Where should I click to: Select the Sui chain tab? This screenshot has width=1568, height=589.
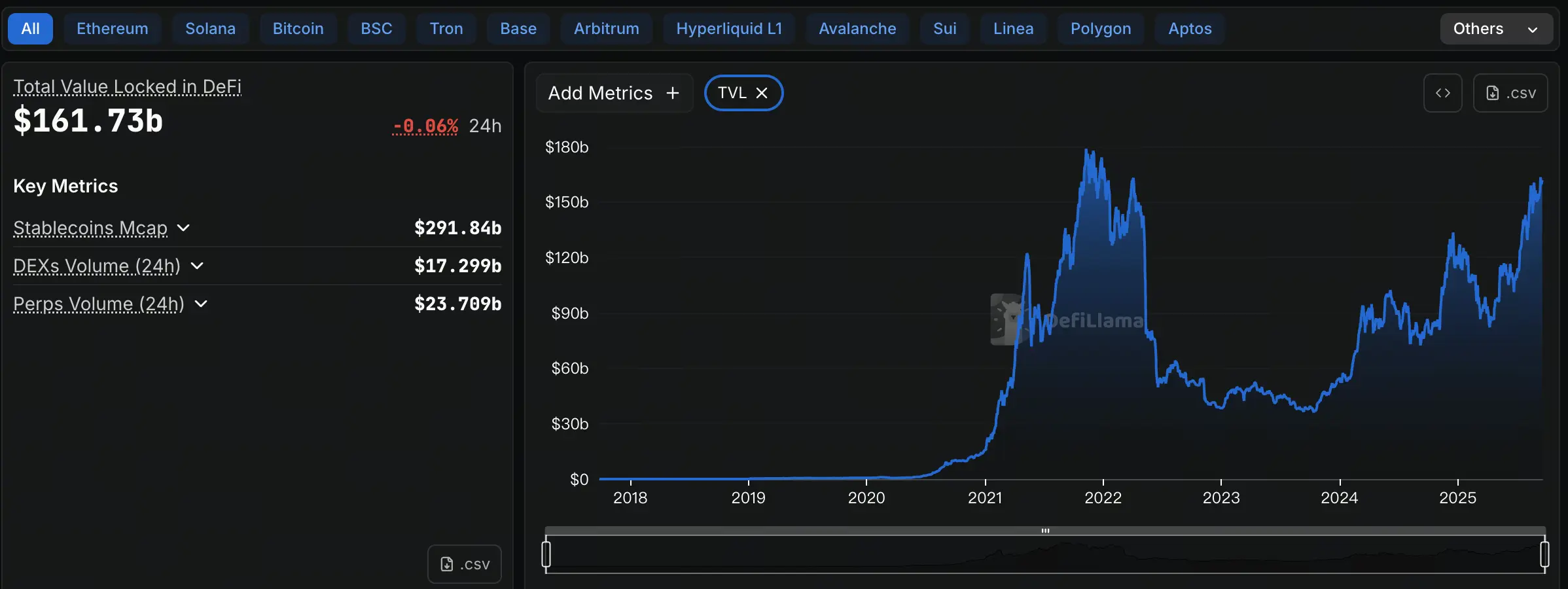tap(945, 29)
